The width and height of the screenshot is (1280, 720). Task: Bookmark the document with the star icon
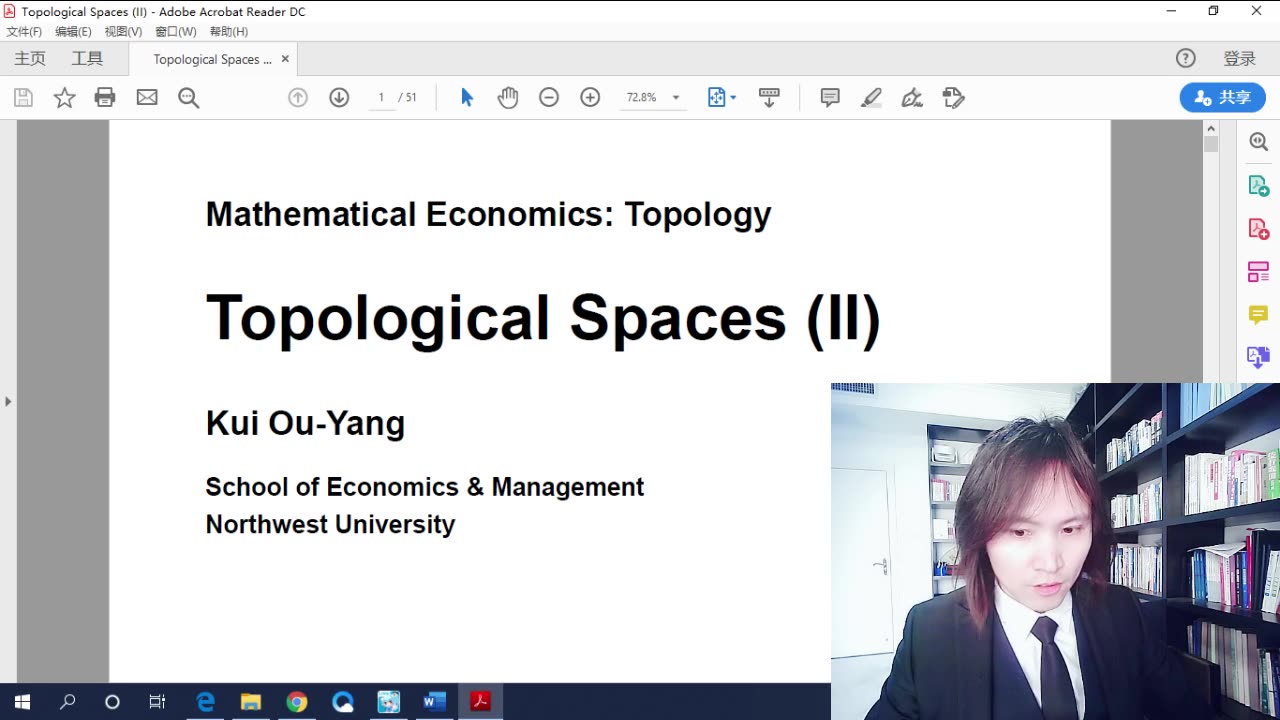coord(64,97)
